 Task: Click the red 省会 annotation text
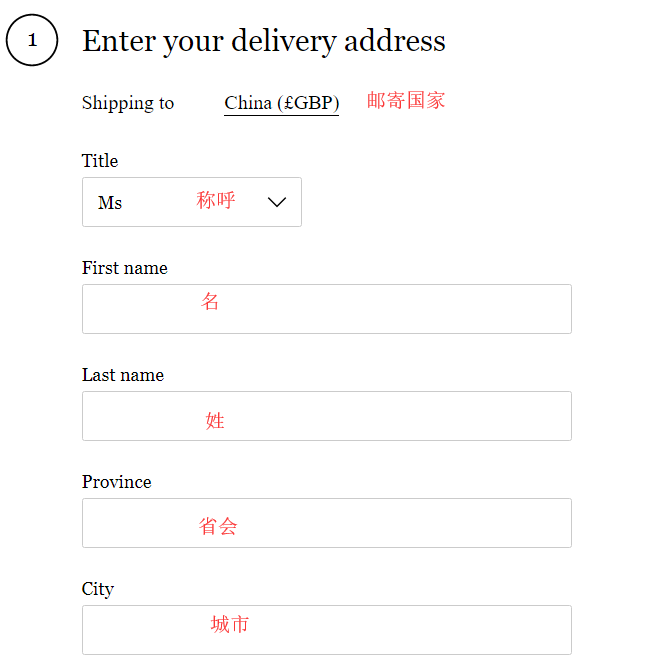pos(218,526)
